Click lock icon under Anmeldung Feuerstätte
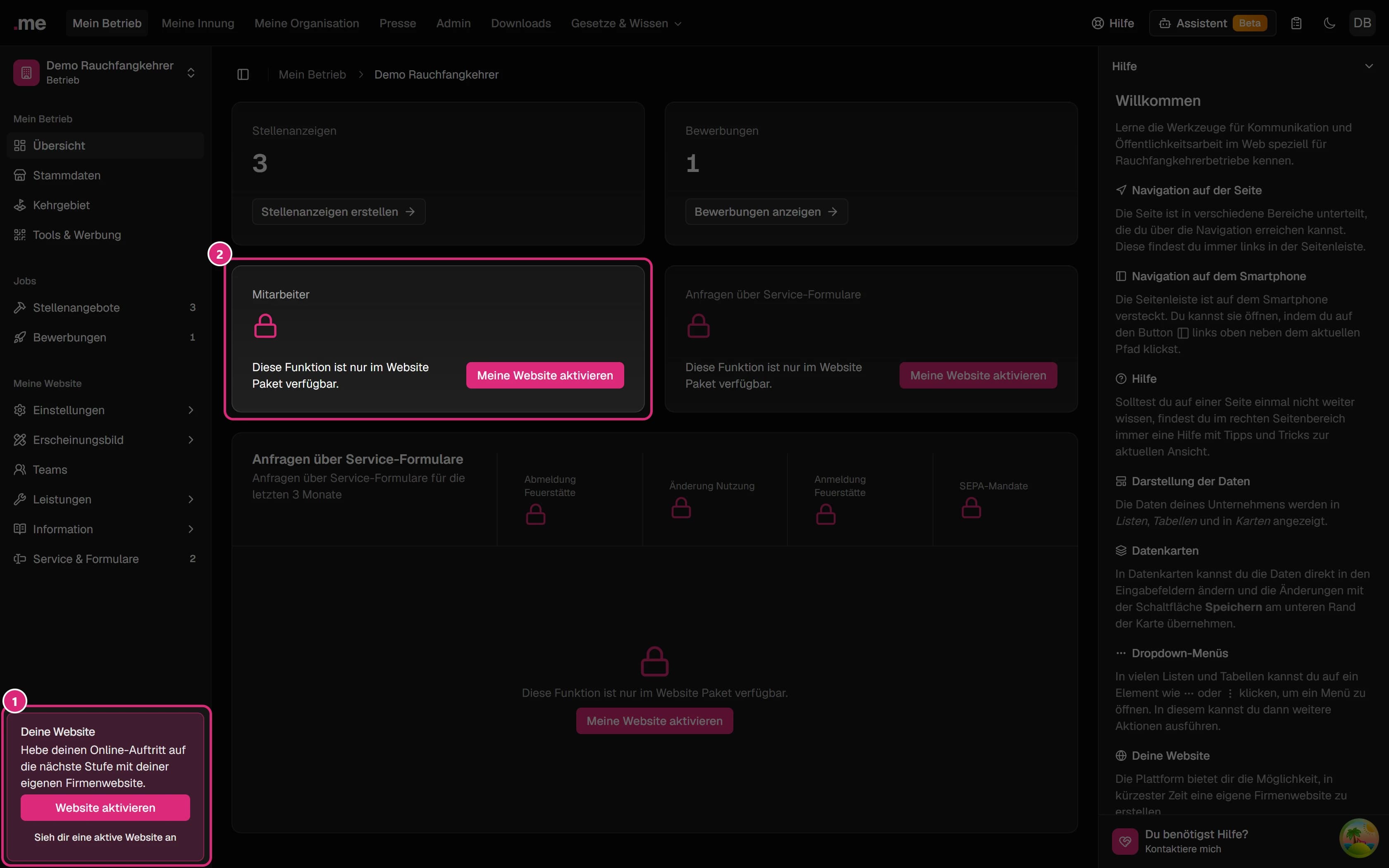Viewport: 1389px width, 868px height. pos(826,514)
